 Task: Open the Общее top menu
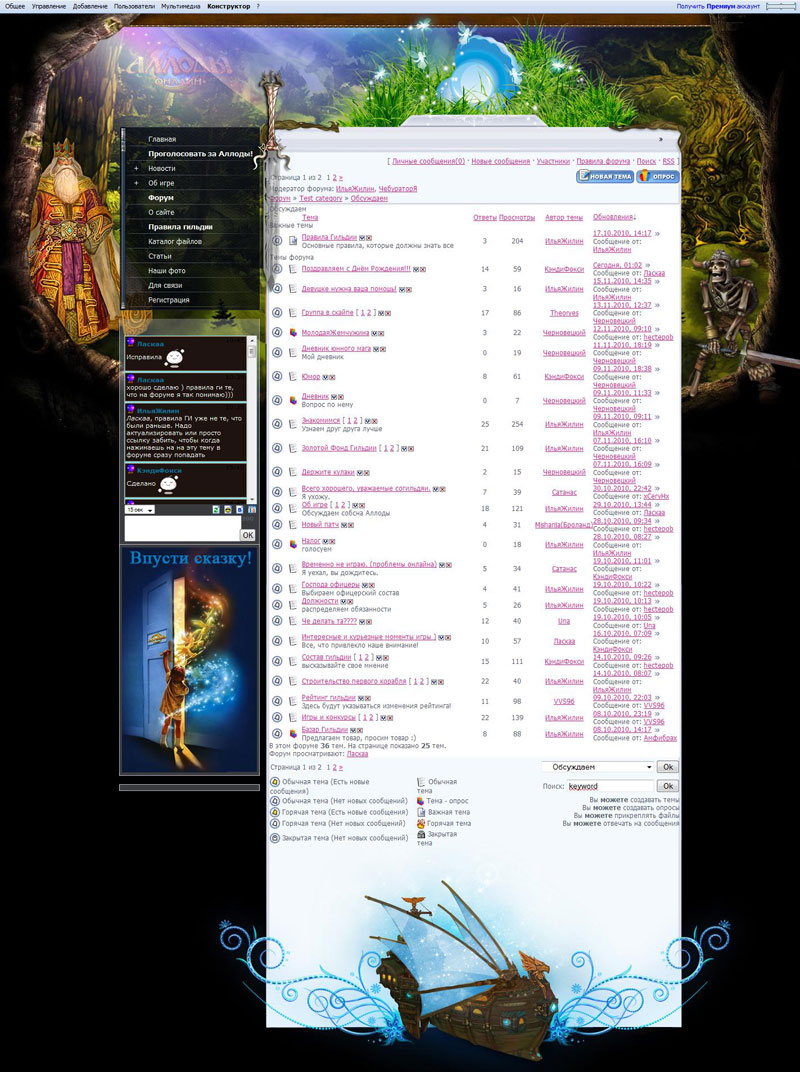click(14, 6)
